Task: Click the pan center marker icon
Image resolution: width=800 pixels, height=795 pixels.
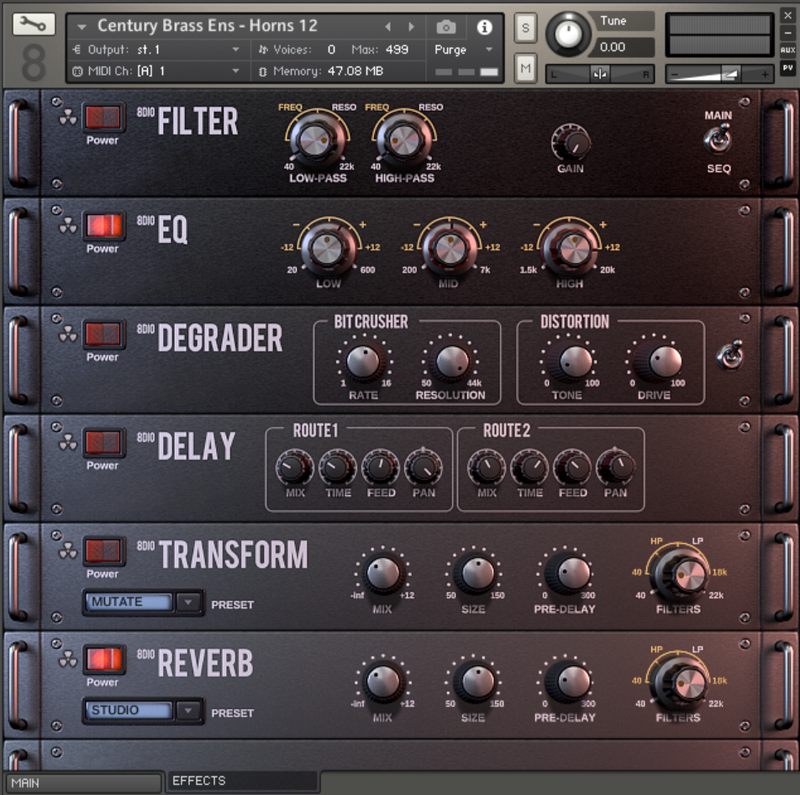Action: (x=600, y=74)
